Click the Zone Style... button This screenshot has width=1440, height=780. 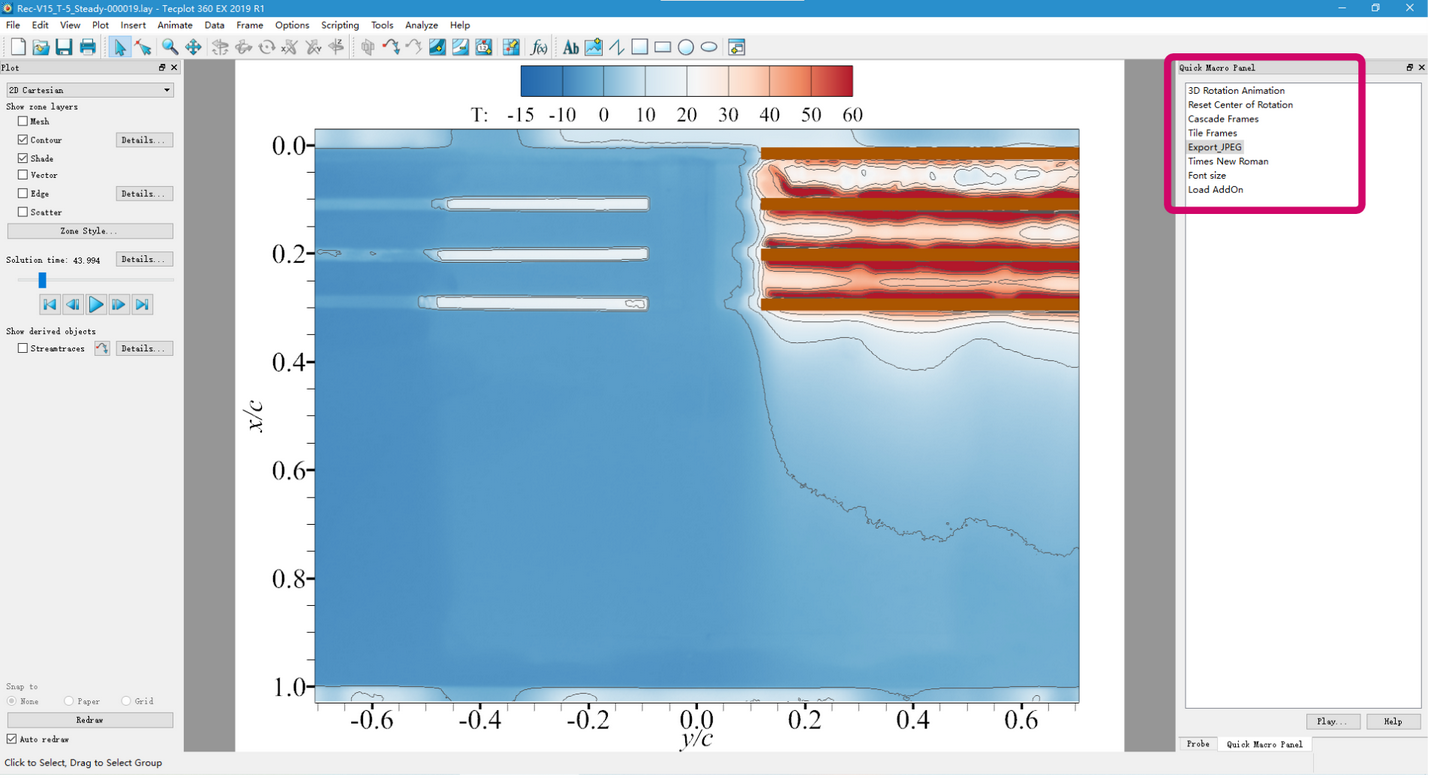click(x=90, y=231)
